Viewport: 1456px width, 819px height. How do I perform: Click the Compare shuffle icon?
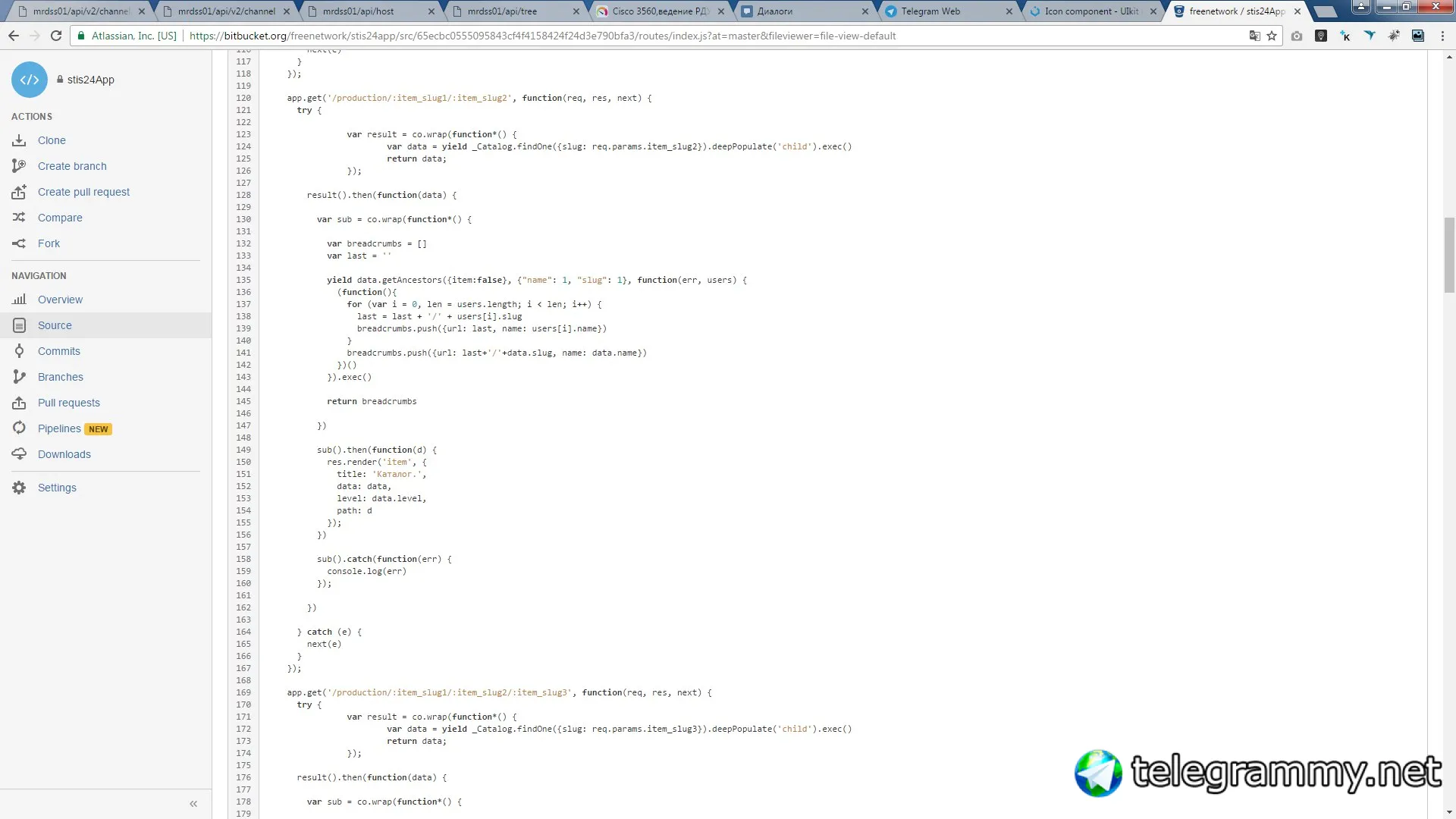[19, 218]
